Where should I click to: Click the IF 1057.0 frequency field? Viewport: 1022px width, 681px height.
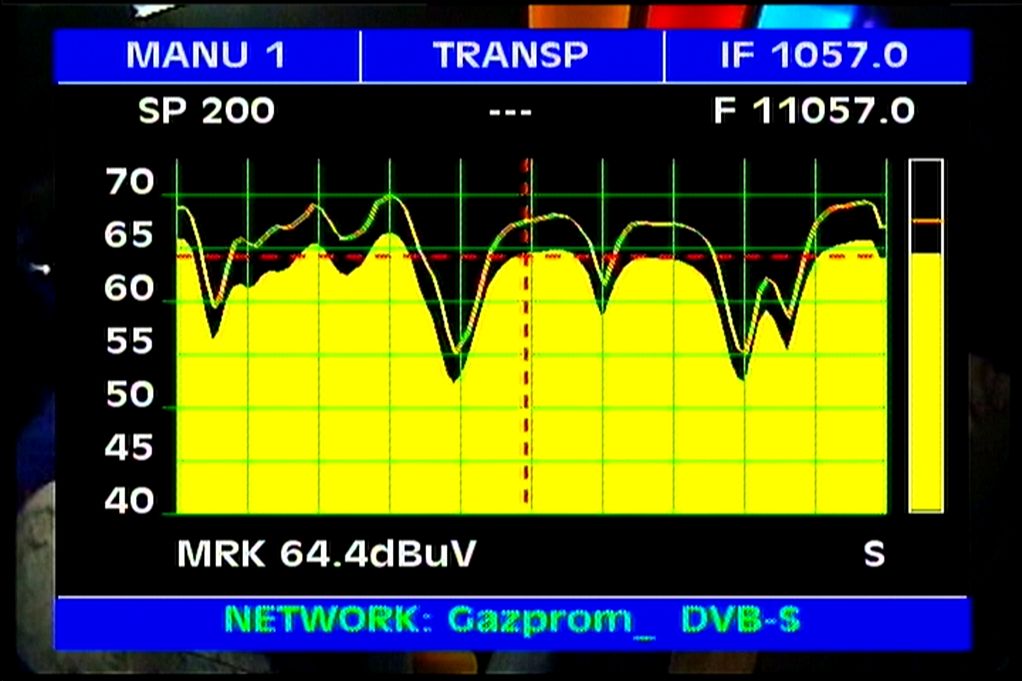pyautogui.click(x=814, y=55)
